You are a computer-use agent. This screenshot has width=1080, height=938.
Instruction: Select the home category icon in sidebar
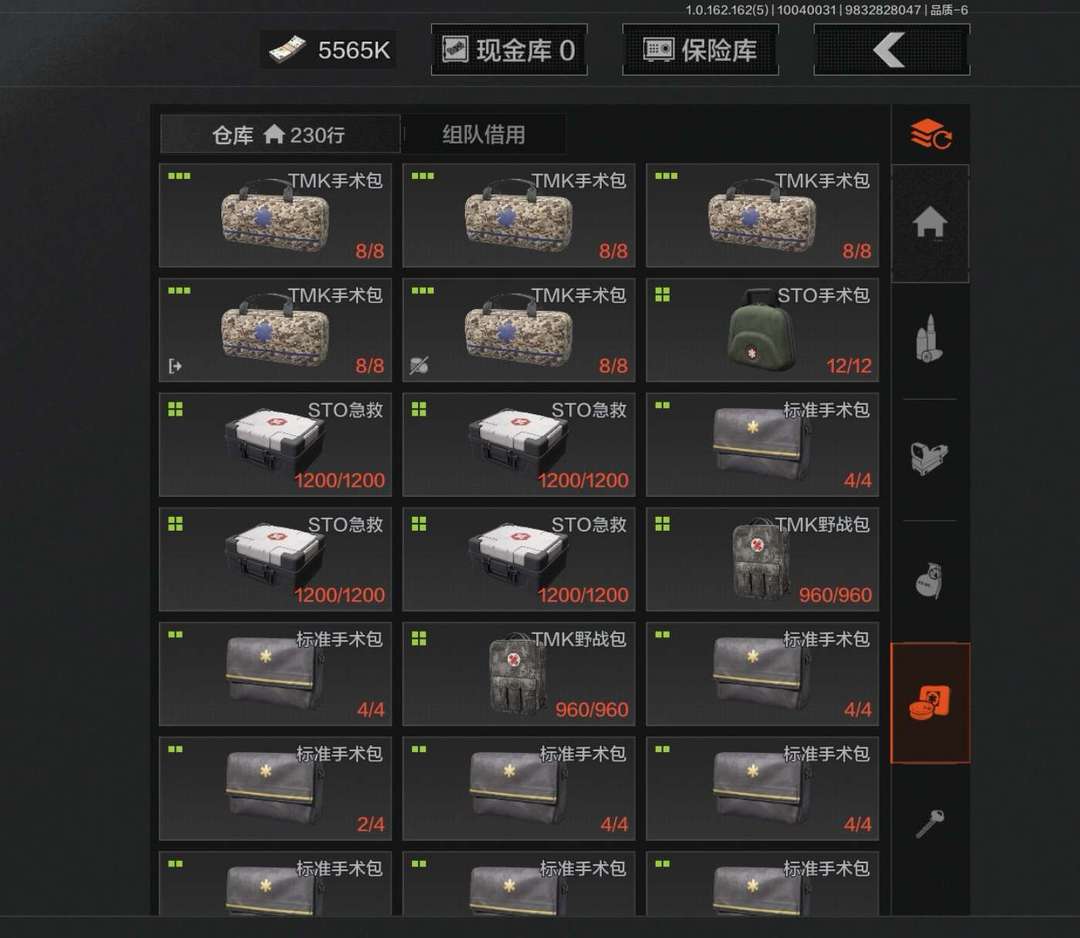click(930, 223)
